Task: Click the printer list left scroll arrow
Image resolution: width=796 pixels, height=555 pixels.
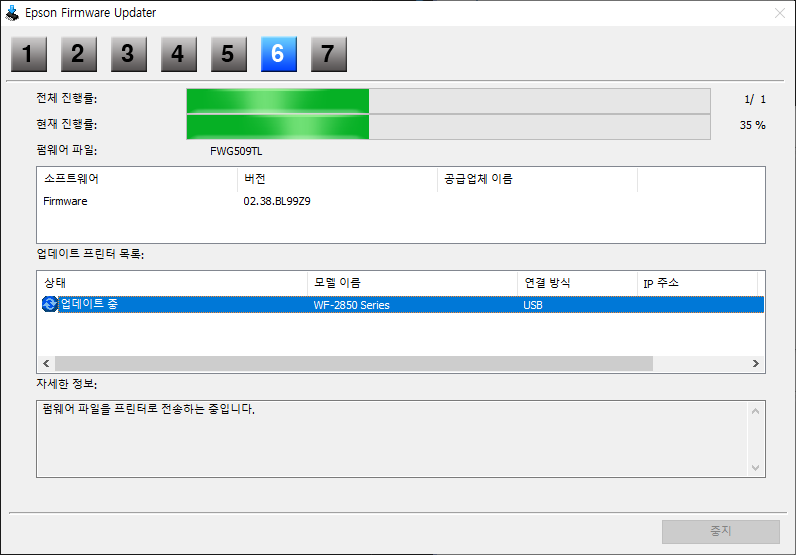Action: click(46, 364)
